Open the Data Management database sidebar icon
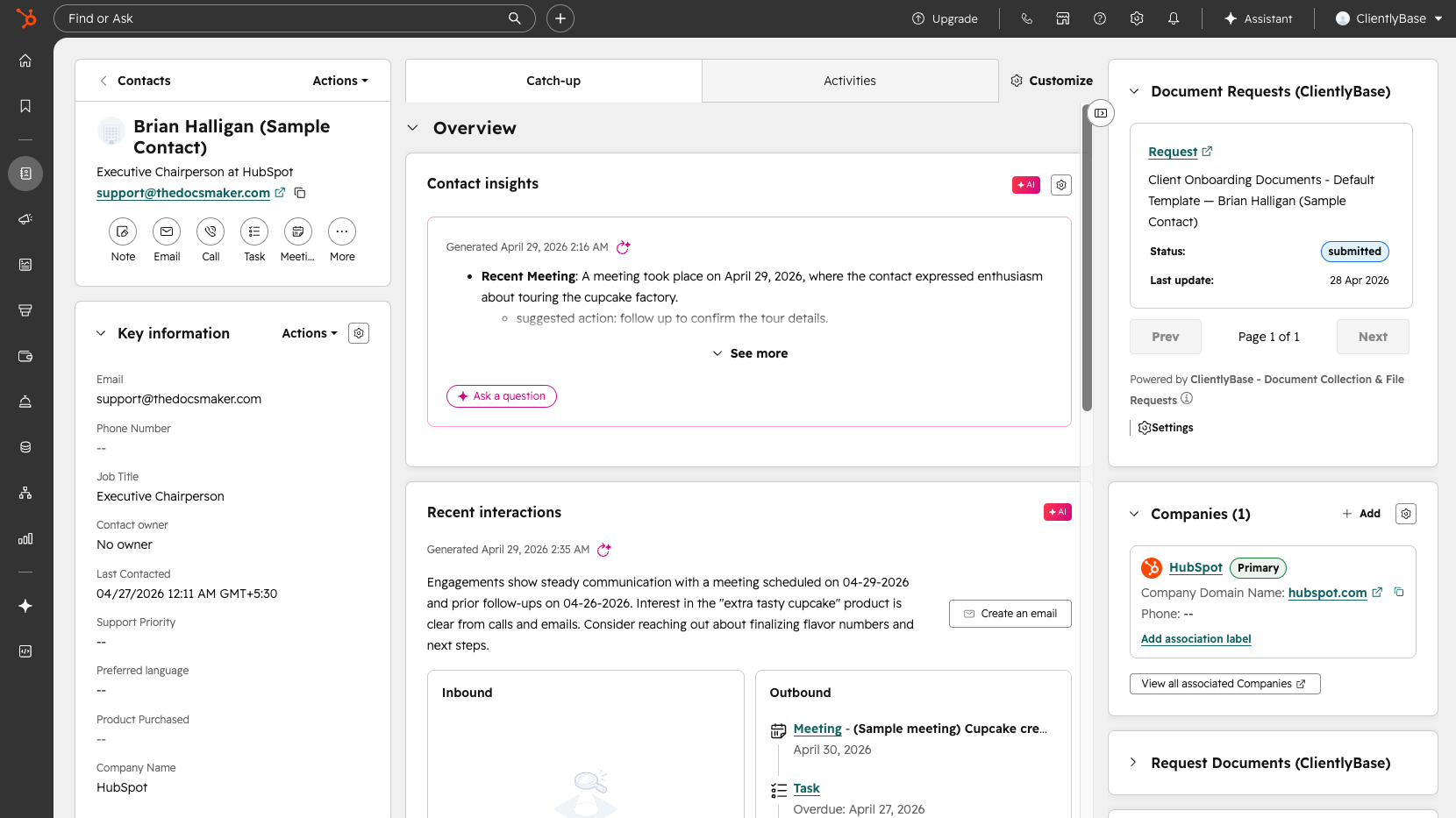Screen dimensions: 1456x818 pyautogui.click(x=25, y=447)
